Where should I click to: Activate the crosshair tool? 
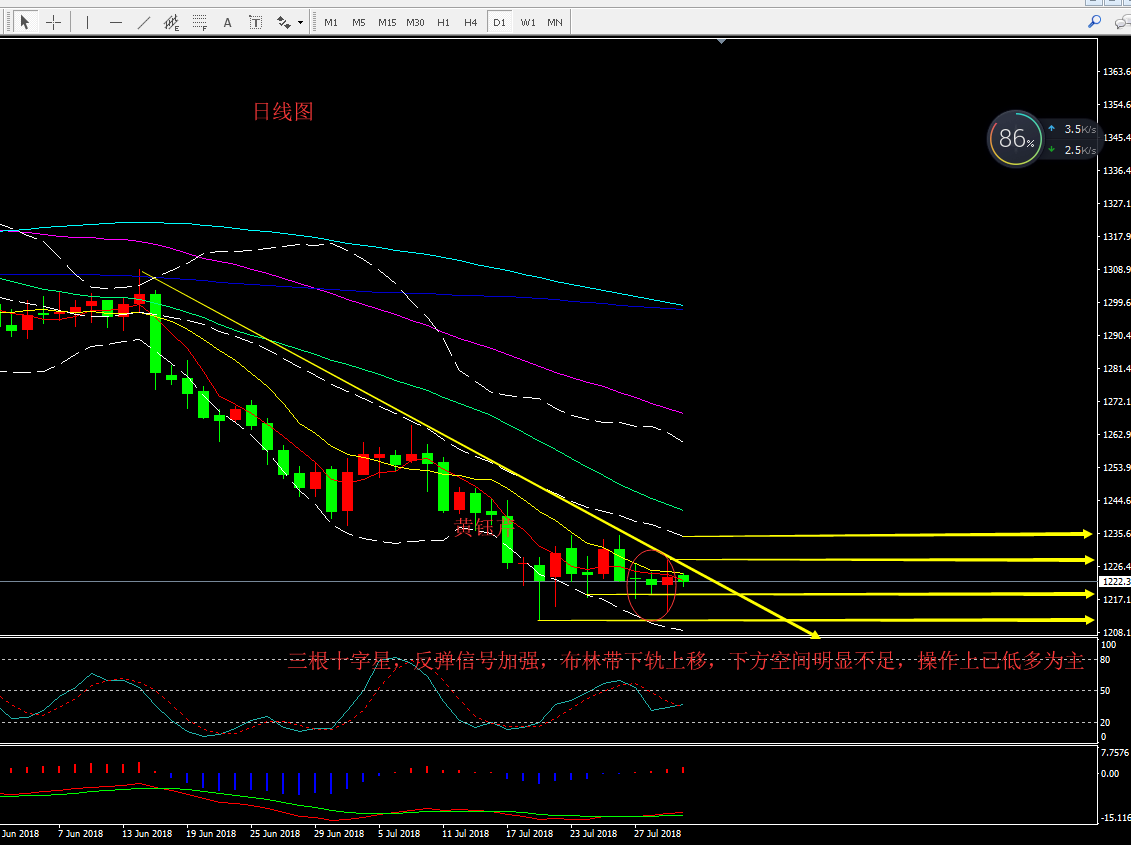click(x=53, y=22)
